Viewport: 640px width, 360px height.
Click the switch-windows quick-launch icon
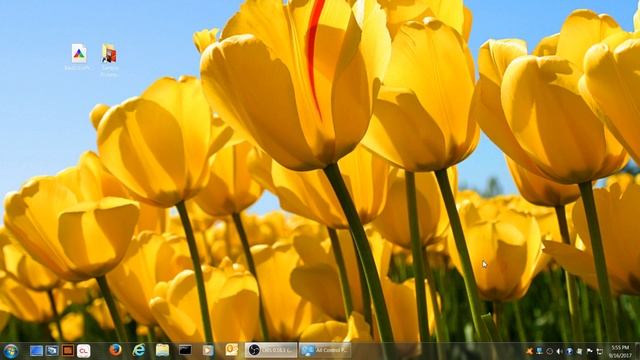coord(52,351)
